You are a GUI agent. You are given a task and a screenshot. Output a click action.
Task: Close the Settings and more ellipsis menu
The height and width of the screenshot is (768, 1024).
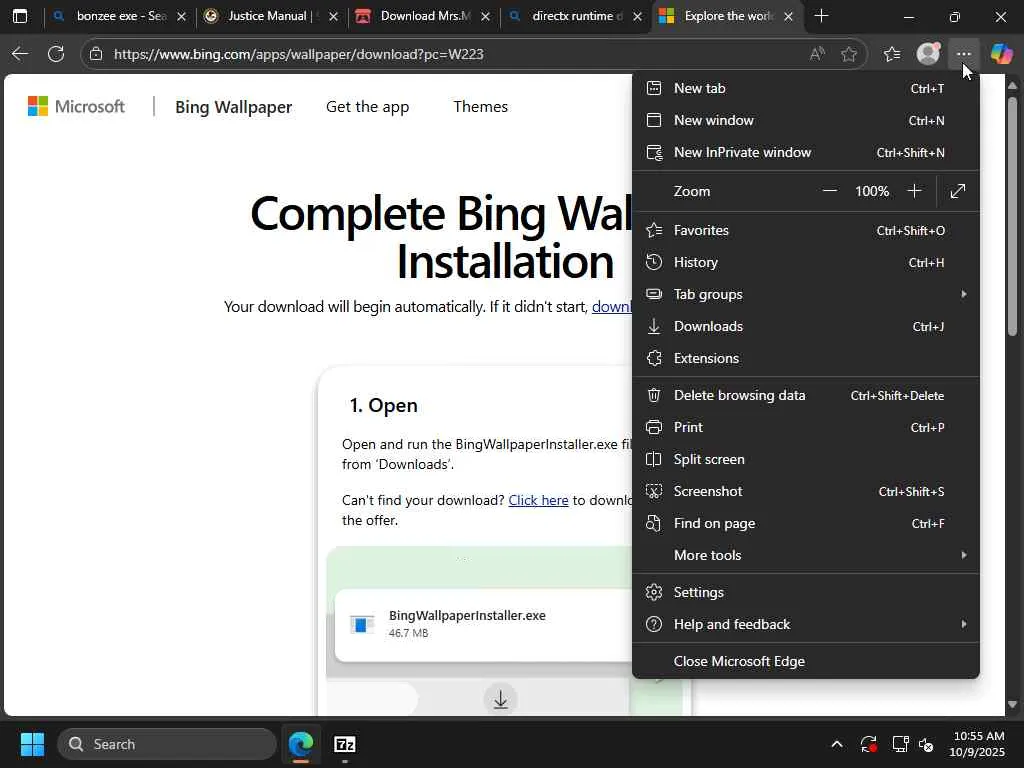964,54
